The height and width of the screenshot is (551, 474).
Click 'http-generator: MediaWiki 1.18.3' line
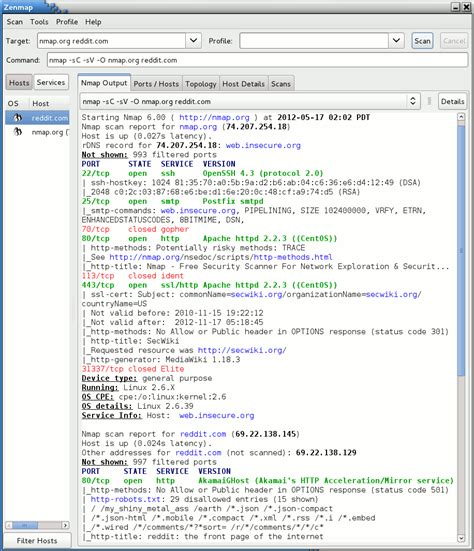161,359
